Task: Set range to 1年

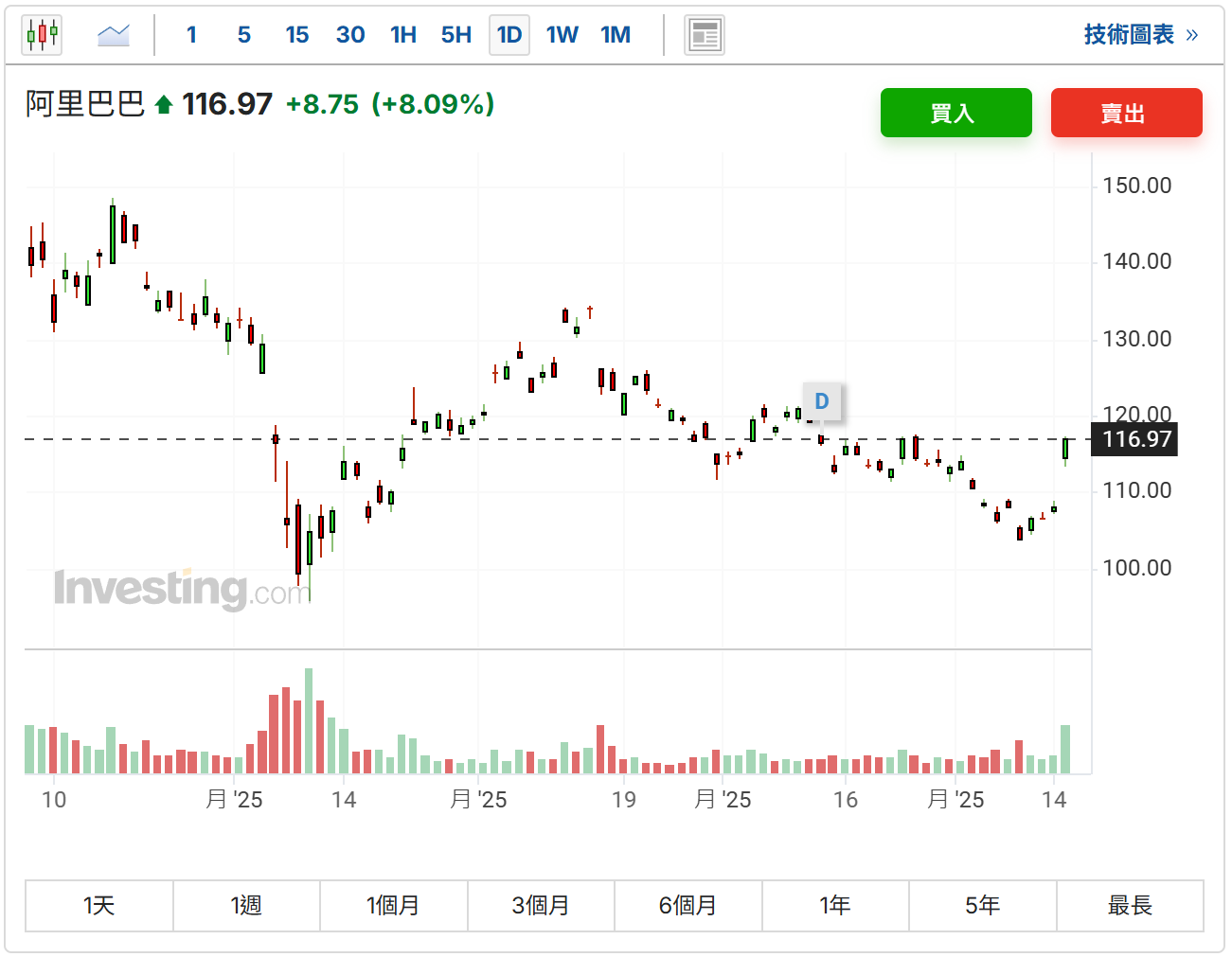Action: coord(835,906)
